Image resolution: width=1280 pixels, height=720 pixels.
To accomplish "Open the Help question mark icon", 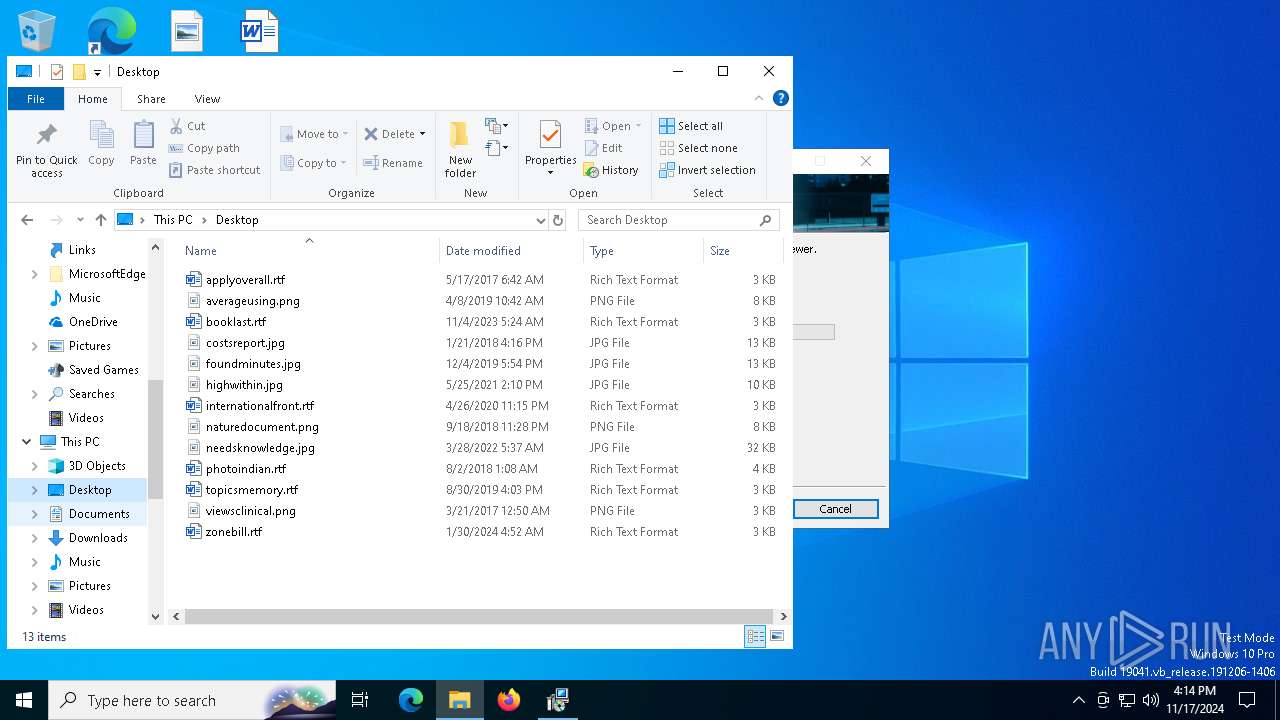I will coord(781,98).
